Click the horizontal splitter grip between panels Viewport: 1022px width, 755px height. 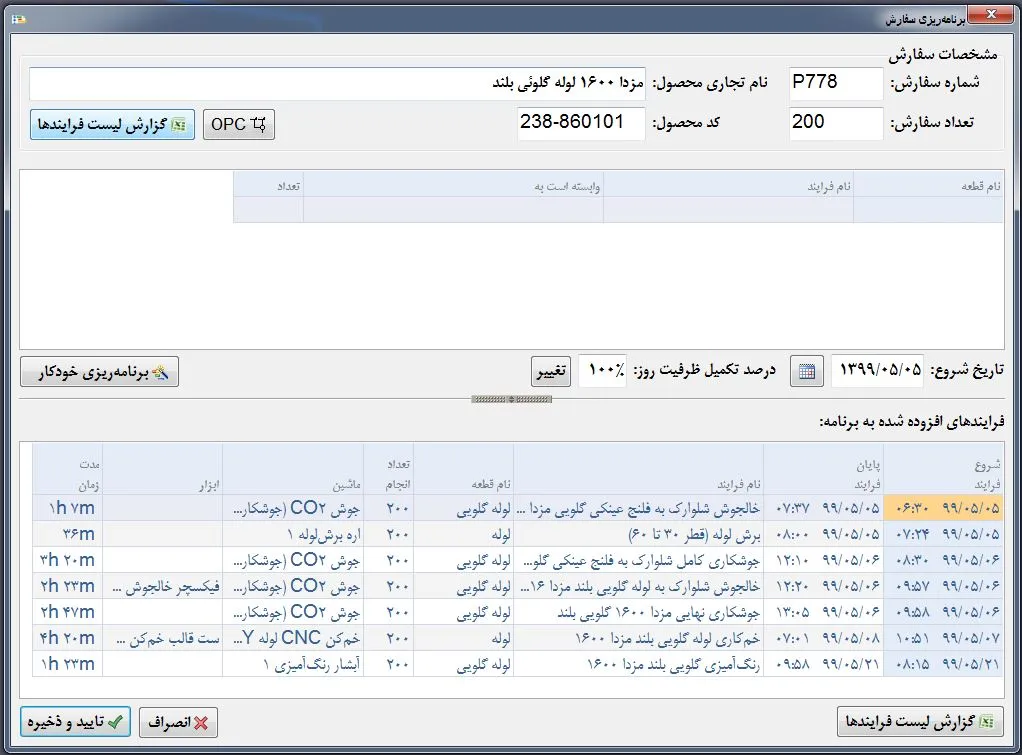click(511, 399)
